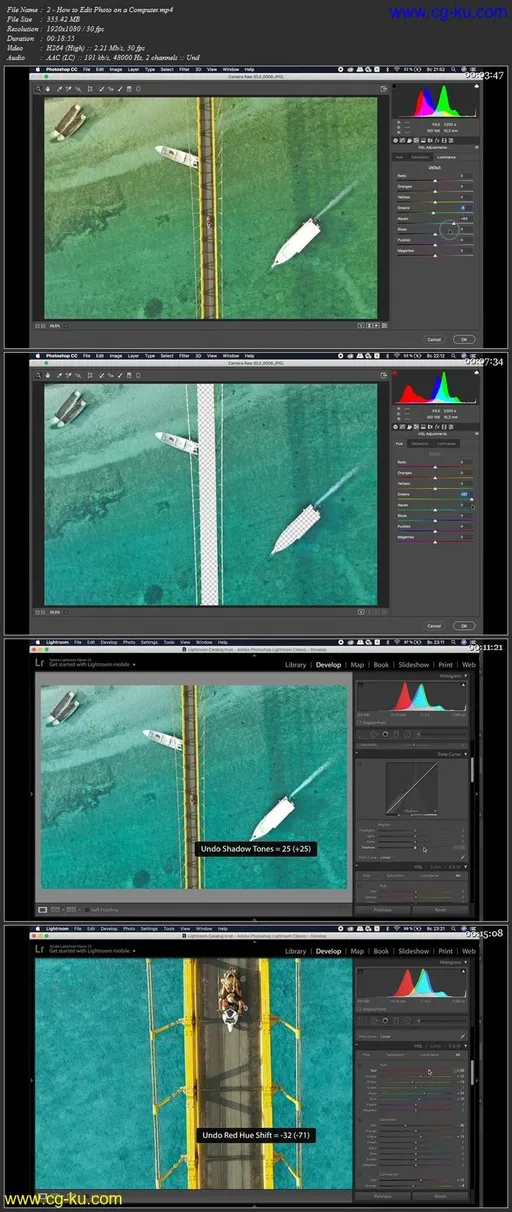Click Previous button in the 11:21 Lightroom frame
512x1212 pixels.
tap(382, 910)
